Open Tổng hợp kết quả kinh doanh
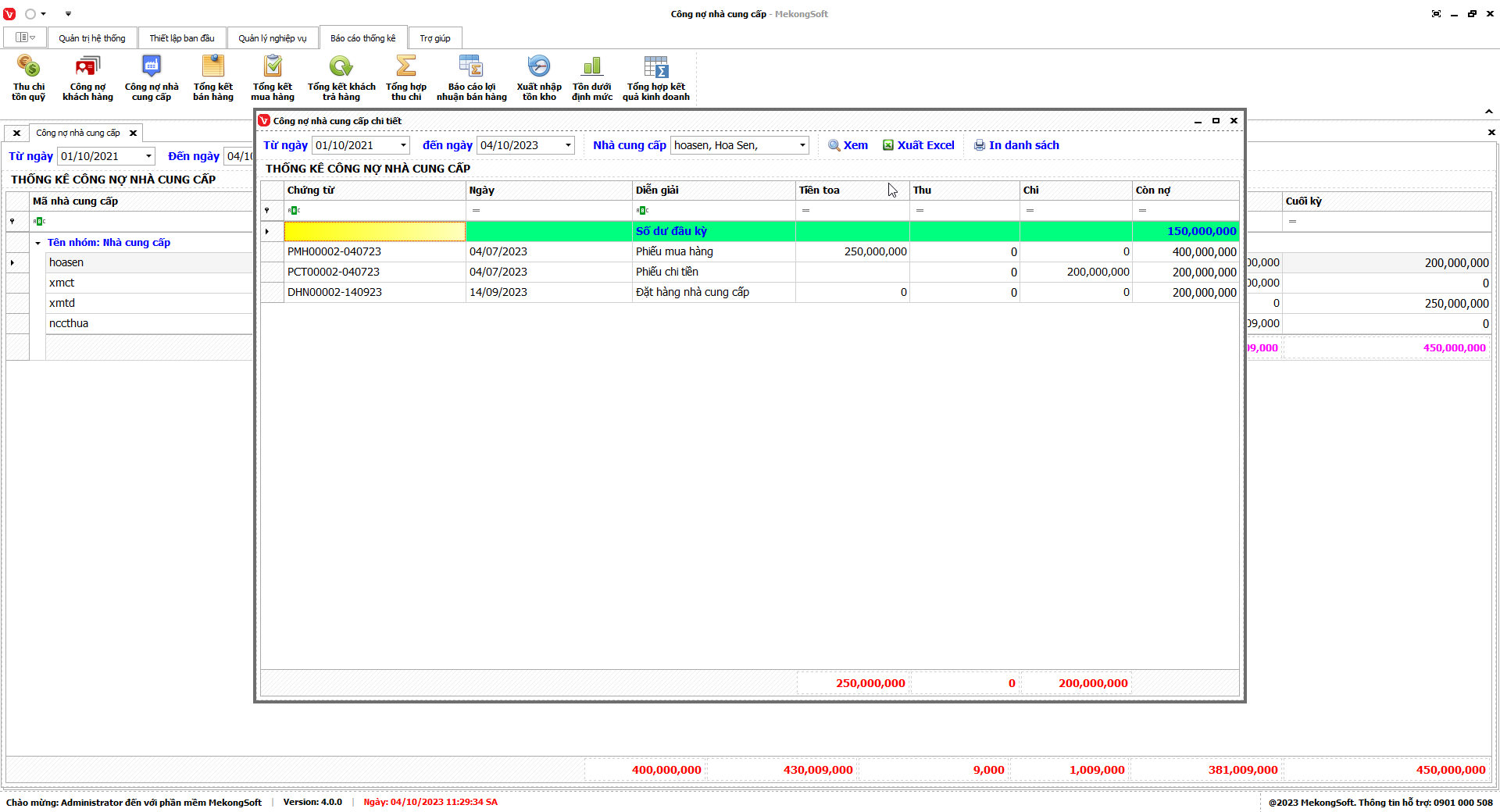This screenshot has width=1500, height=812. click(655, 77)
